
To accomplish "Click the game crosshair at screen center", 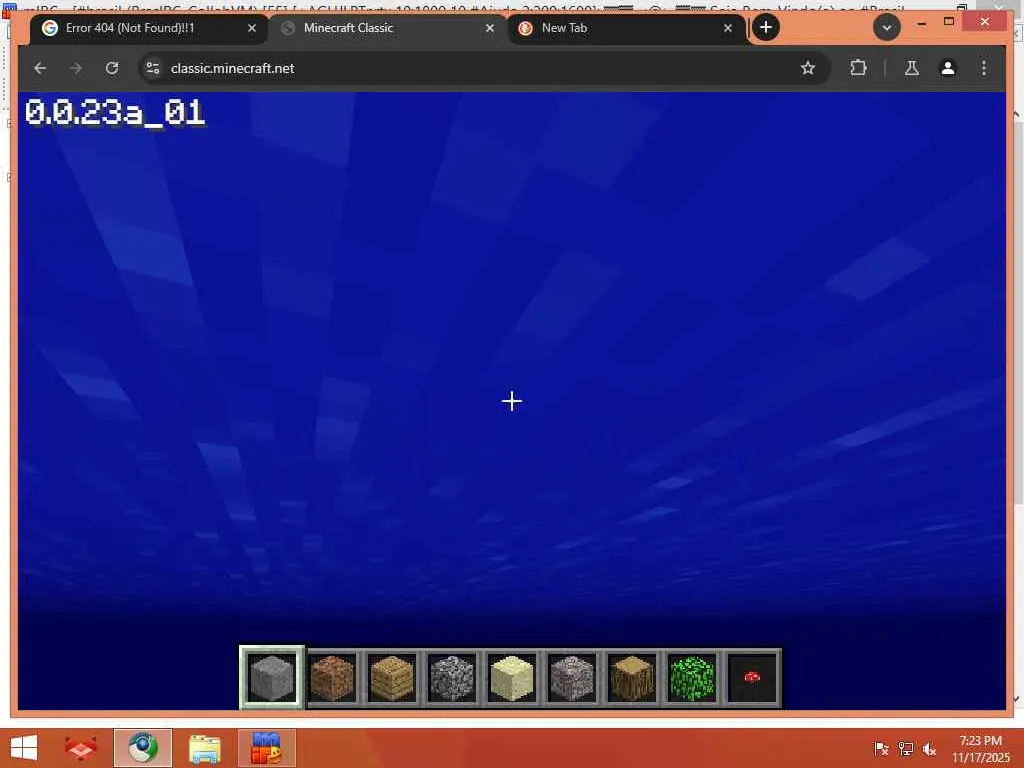I will (512, 401).
